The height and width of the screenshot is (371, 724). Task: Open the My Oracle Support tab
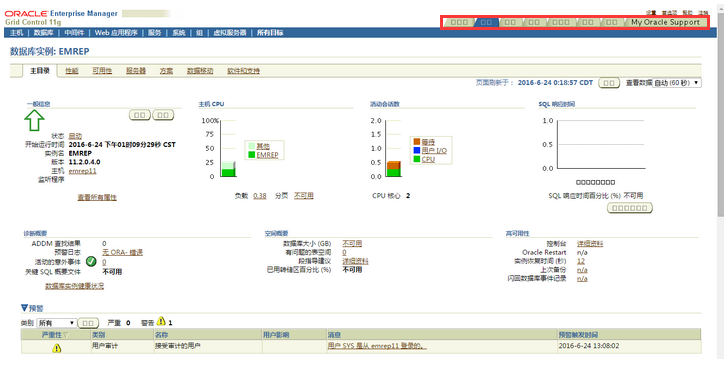click(x=665, y=22)
